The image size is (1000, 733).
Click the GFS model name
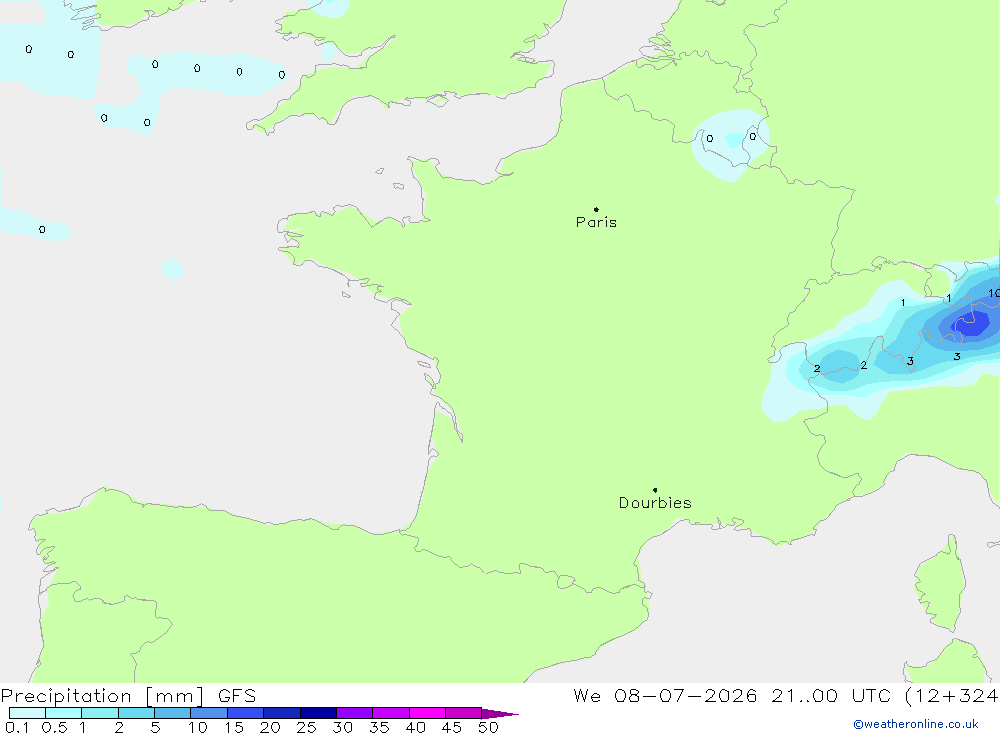(237, 696)
